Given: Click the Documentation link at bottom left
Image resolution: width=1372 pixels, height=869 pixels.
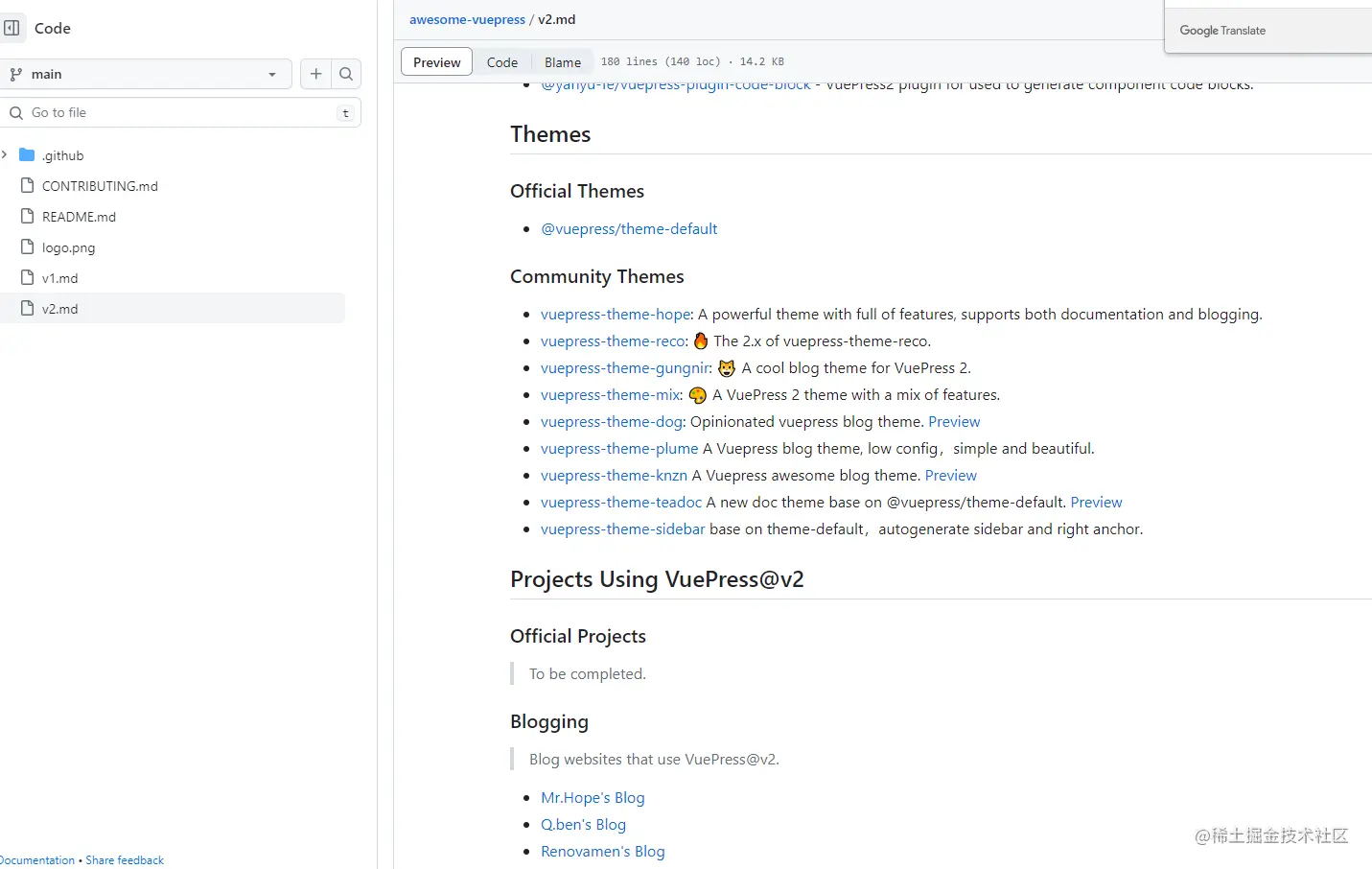Looking at the screenshot, I should coord(36,860).
